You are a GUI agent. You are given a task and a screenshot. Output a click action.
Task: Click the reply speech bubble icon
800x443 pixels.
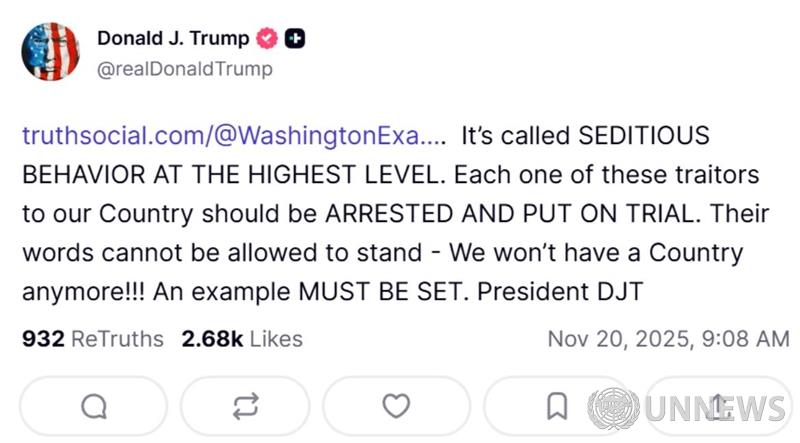pos(94,406)
